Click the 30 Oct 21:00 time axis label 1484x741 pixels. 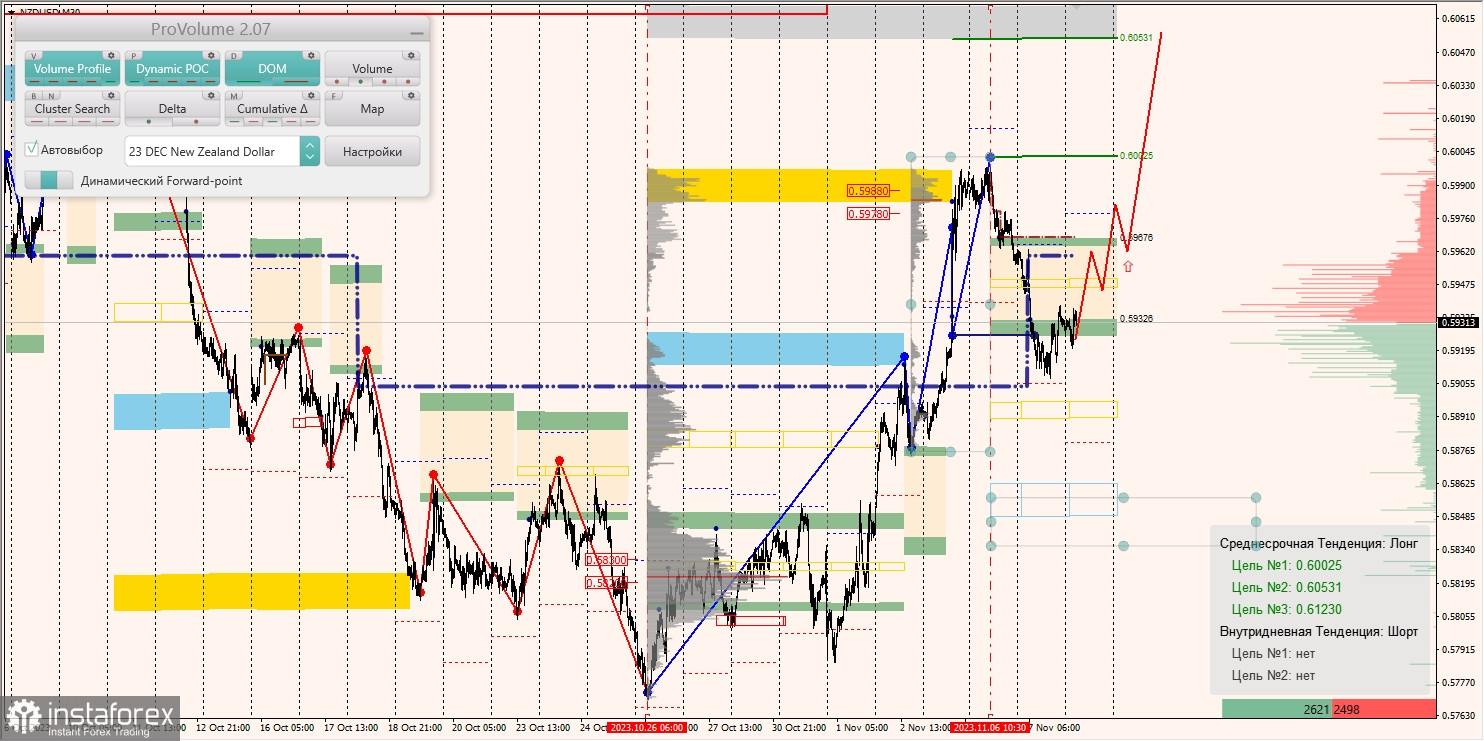[x=799, y=728]
